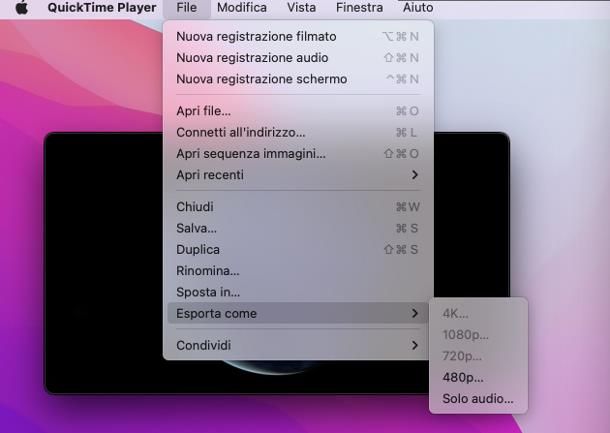610x433 pixels.
Task: Select the 1080p… export option
Action: pyautogui.click(x=479, y=335)
